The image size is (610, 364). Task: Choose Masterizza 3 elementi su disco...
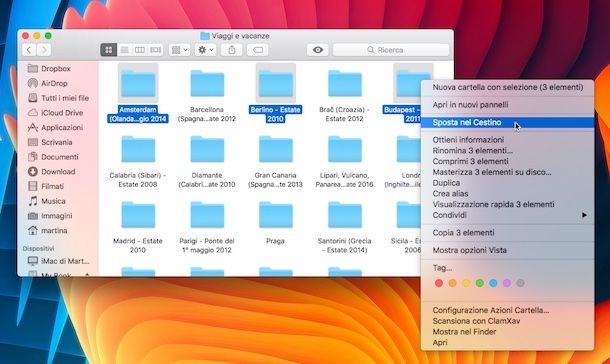coord(507,172)
